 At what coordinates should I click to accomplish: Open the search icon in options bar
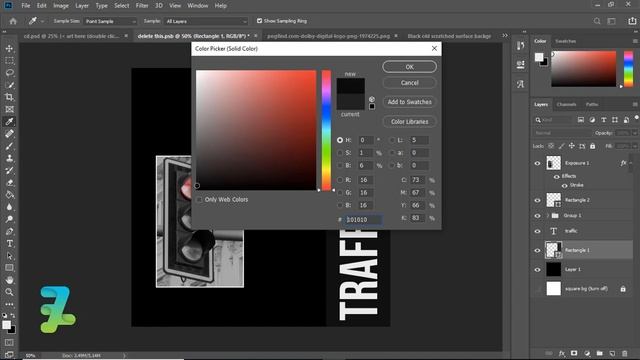point(597,21)
